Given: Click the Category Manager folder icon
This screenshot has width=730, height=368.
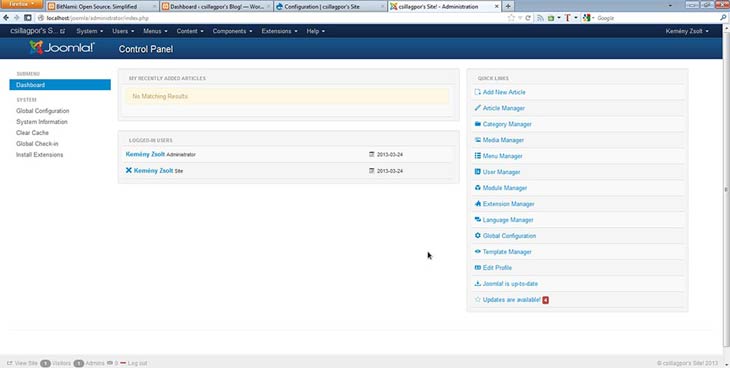Looking at the screenshot, I should coord(477,124).
